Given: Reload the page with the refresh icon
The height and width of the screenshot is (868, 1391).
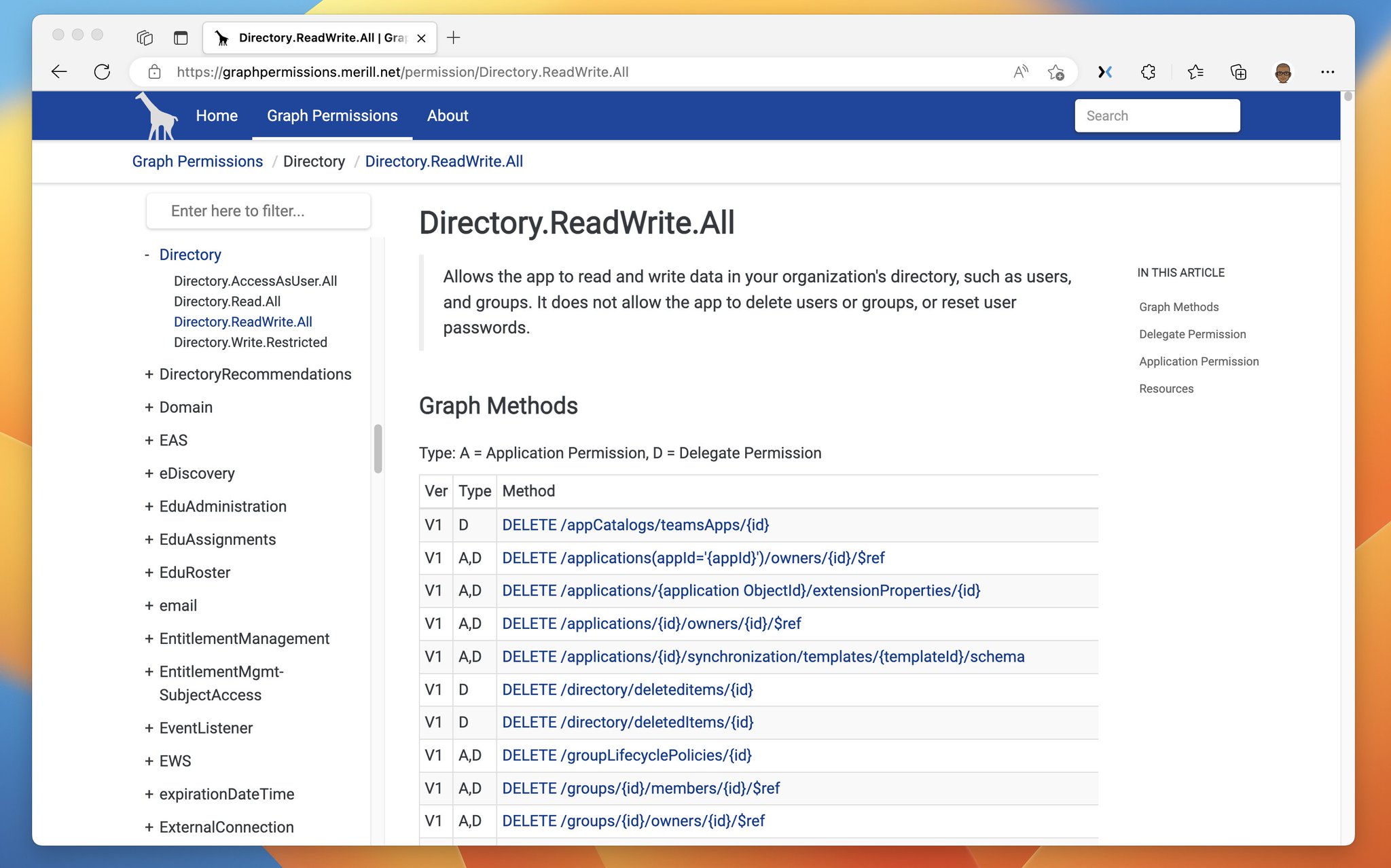Looking at the screenshot, I should (x=102, y=72).
